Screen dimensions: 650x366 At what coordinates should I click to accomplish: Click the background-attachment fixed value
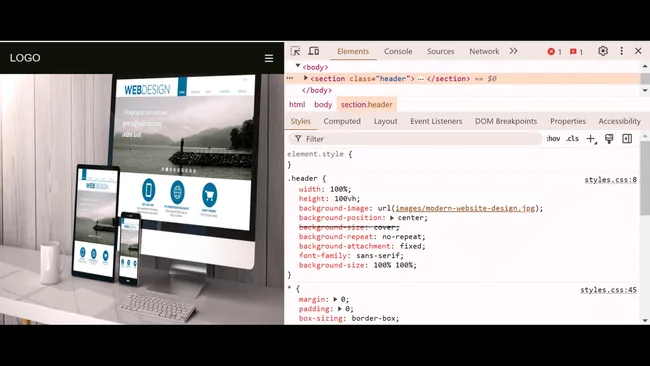coord(410,246)
